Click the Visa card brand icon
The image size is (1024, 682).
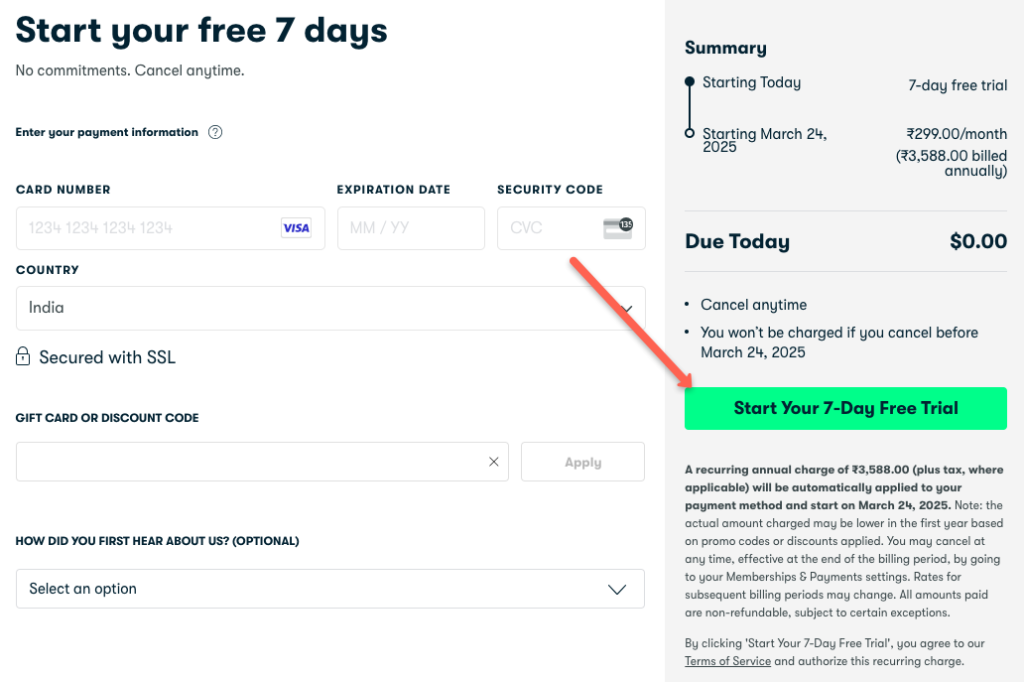tap(296, 228)
